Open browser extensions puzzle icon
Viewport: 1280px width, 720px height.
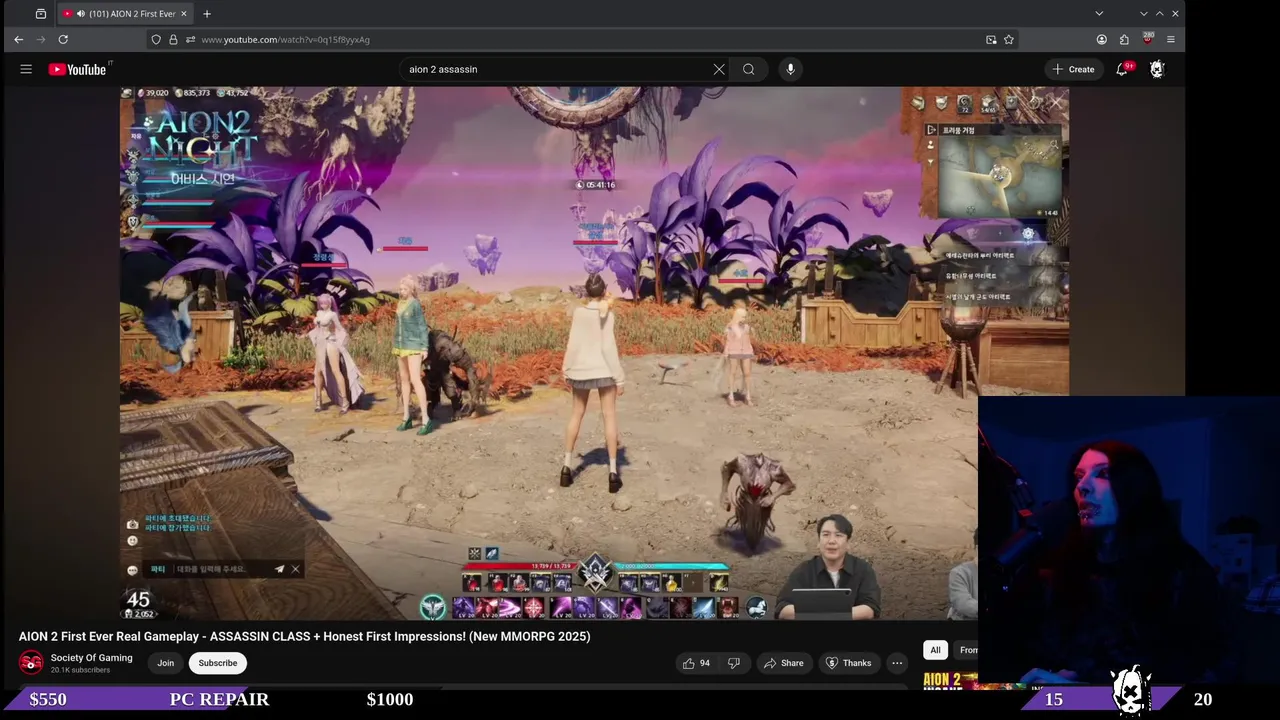point(1124,39)
